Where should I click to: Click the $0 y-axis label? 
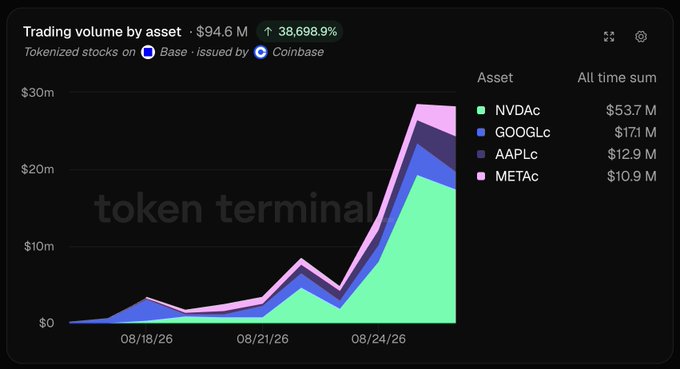46,323
